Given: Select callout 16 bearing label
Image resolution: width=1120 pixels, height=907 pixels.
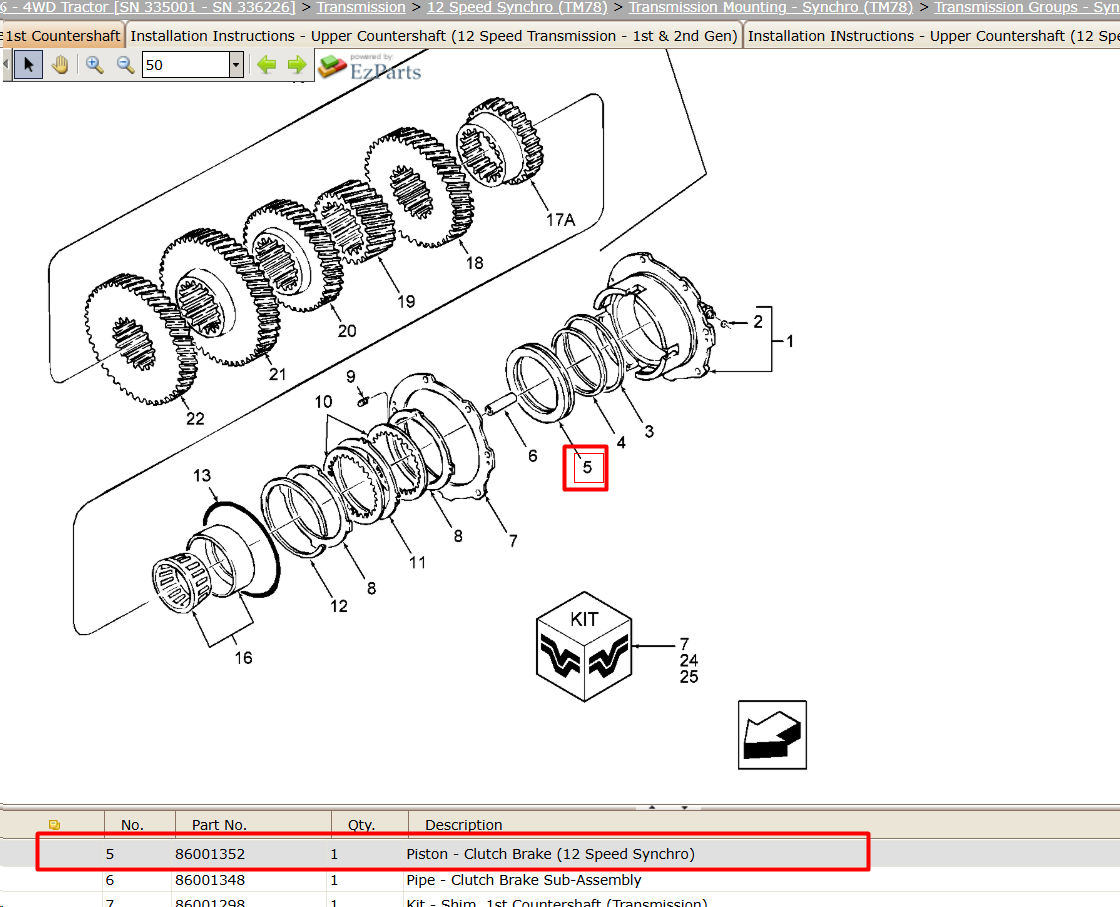Looking at the screenshot, I should coord(244,658).
